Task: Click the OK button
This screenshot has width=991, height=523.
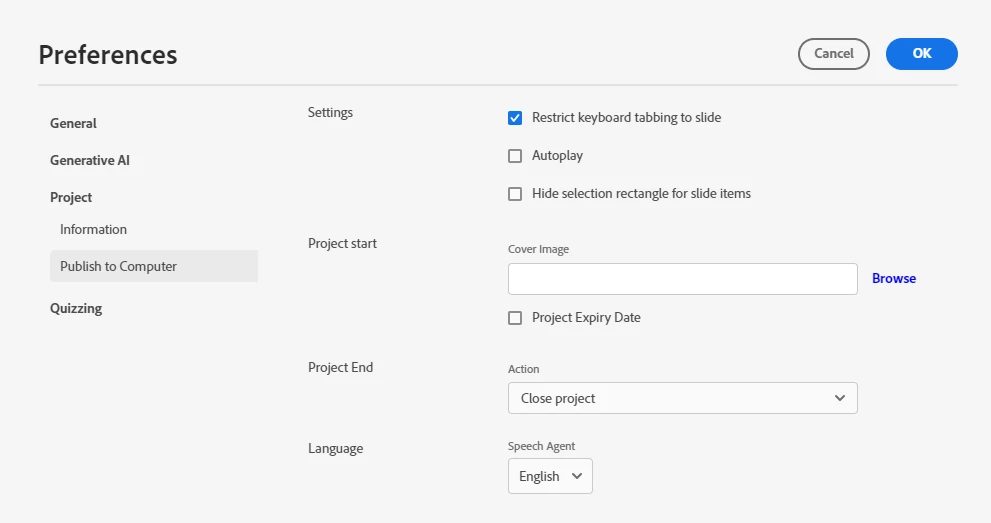Action: click(x=921, y=54)
